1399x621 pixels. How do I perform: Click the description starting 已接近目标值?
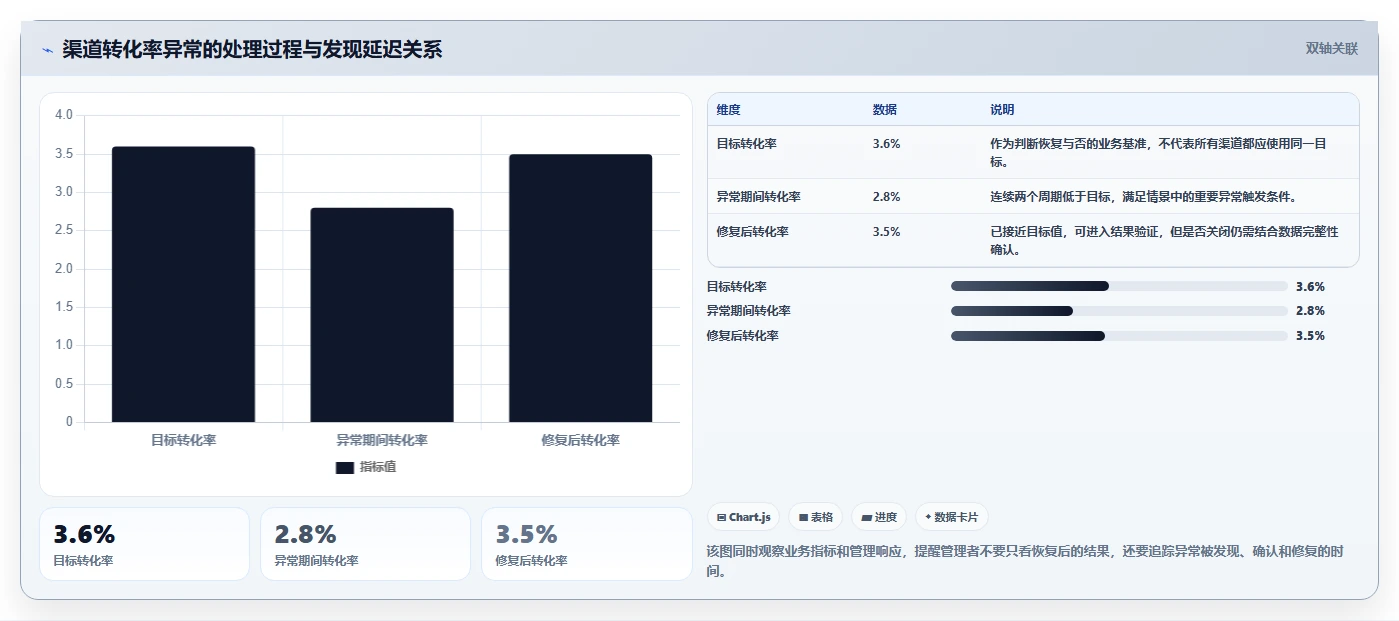tap(1164, 241)
